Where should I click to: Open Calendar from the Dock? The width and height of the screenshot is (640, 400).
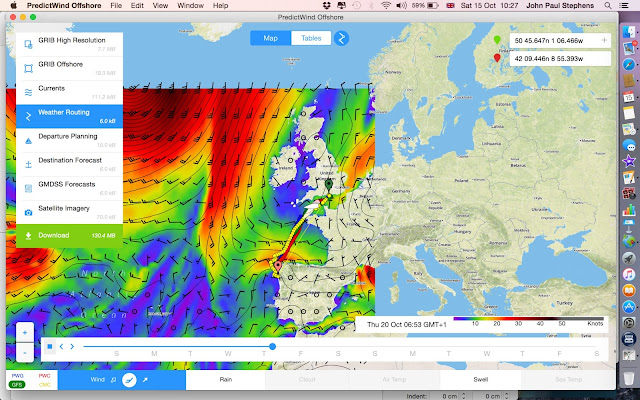click(629, 97)
